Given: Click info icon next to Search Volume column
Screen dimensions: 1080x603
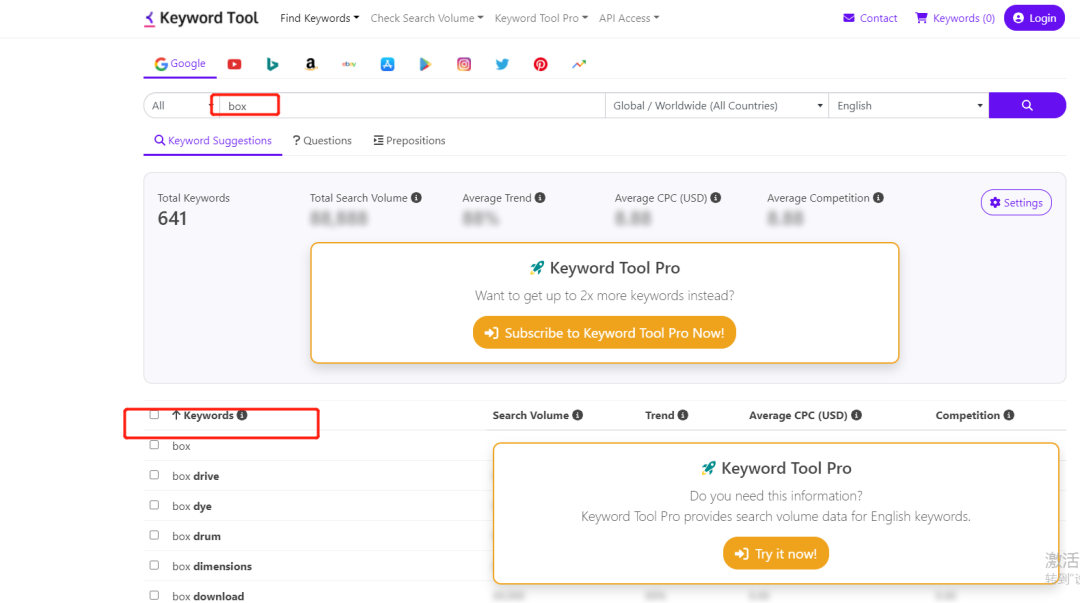Looking at the screenshot, I should (577, 415).
